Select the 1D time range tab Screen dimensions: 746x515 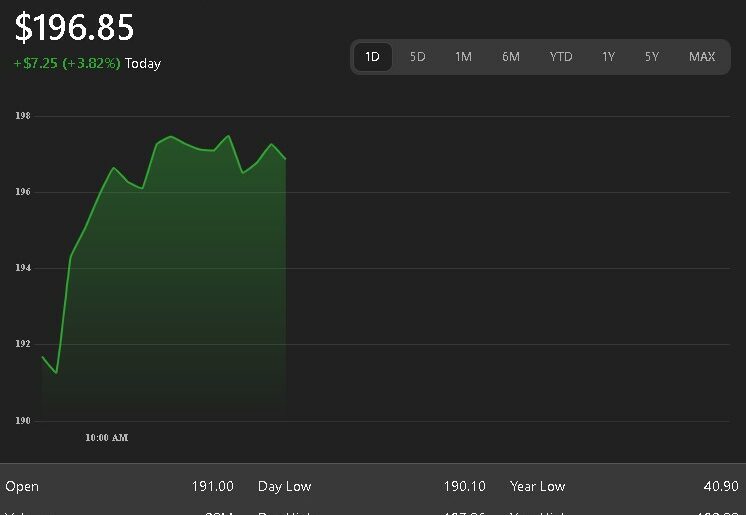click(372, 57)
